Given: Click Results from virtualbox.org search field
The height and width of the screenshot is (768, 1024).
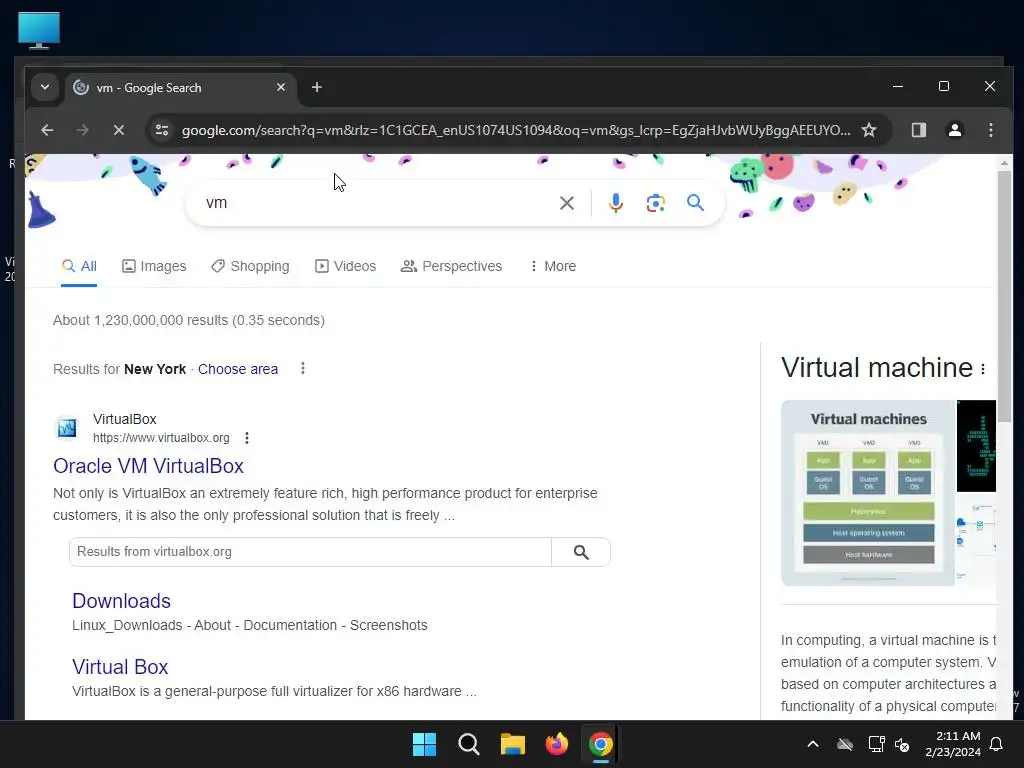Looking at the screenshot, I should click(x=310, y=552).
